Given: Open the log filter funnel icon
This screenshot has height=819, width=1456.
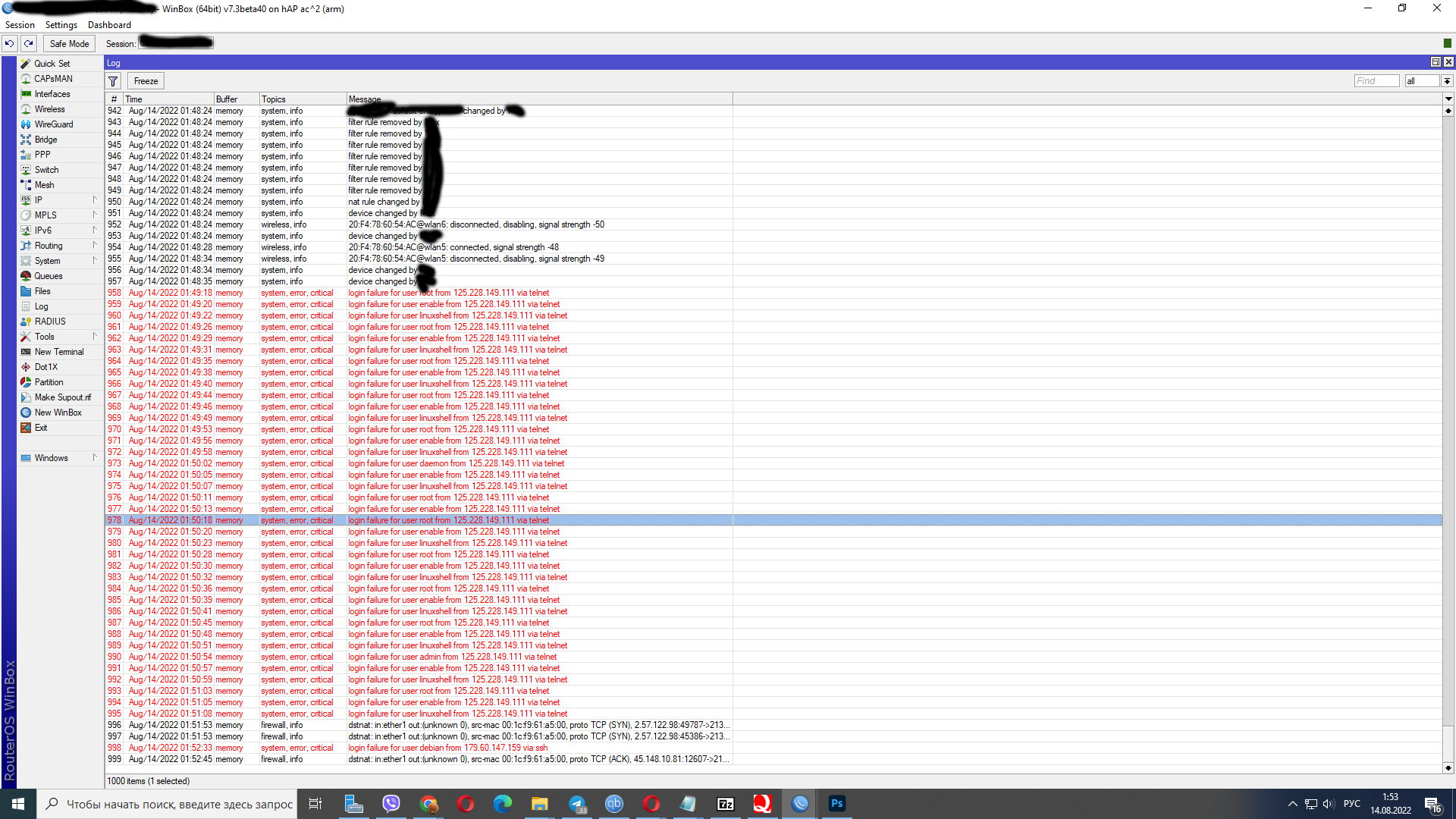Looking at the screenshot, I should point(113,81).
